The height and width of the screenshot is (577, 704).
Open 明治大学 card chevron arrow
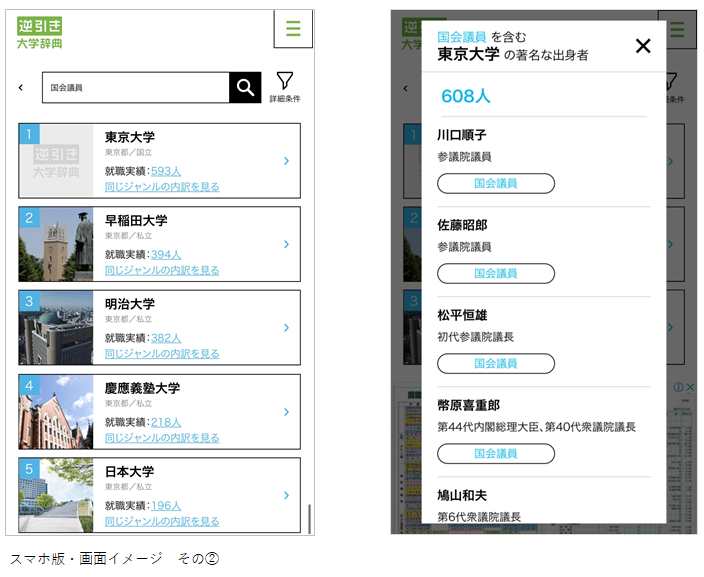point(286,328)
